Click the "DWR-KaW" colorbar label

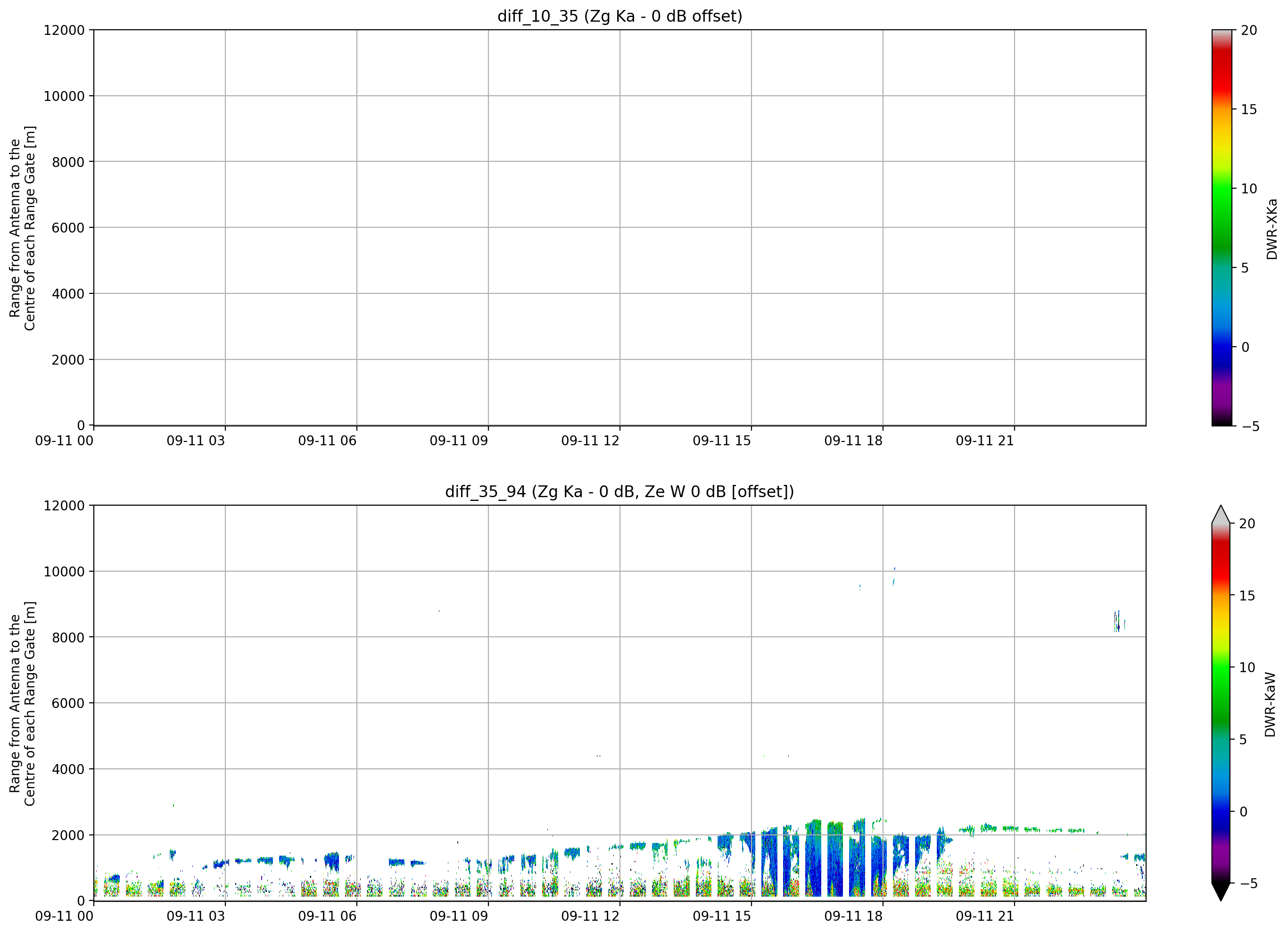[1271, 705]
